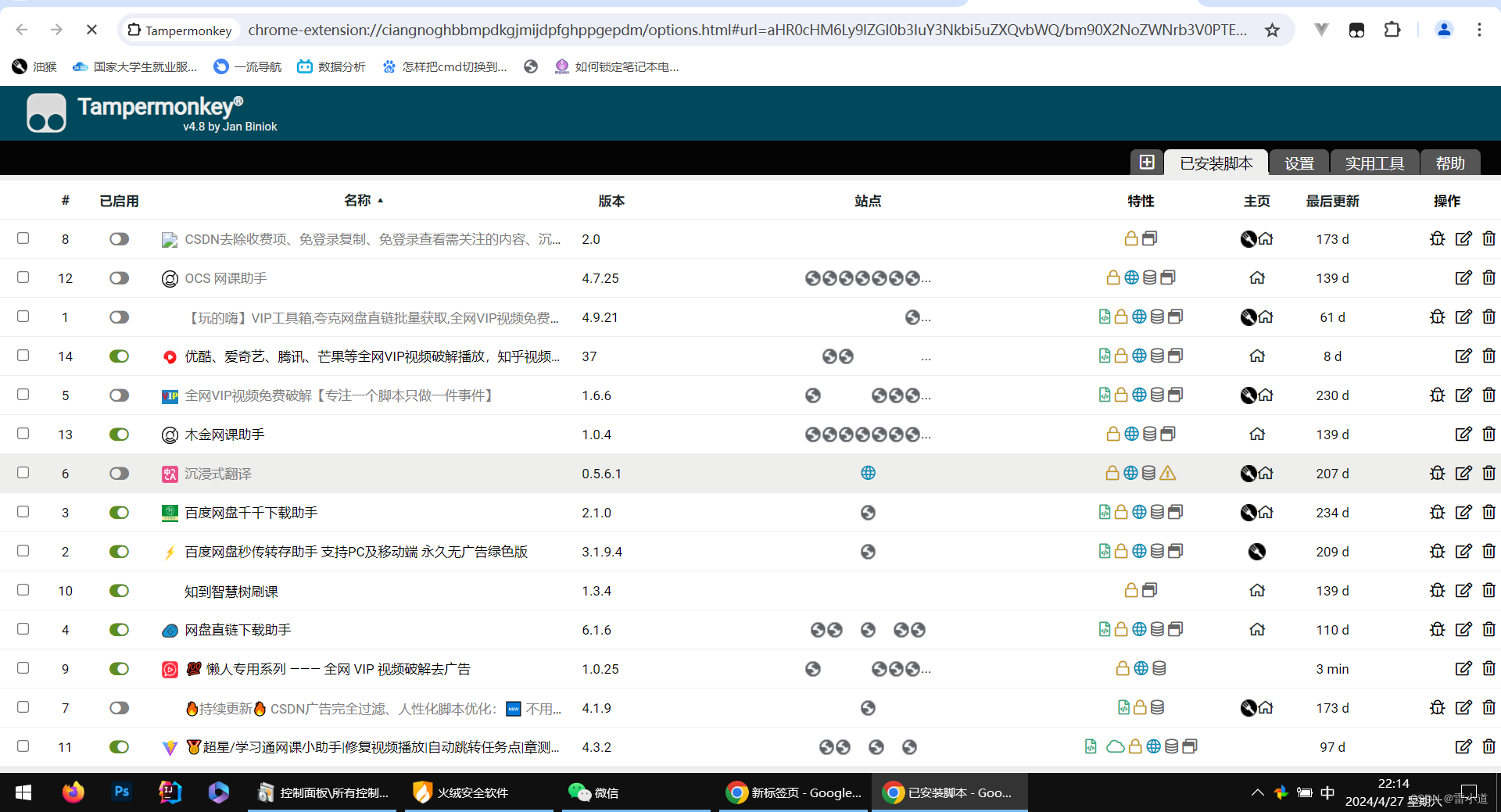Switch to 新标签页 Google Chrome taskbar window
1501x812 pixels.
coord(794,792)
